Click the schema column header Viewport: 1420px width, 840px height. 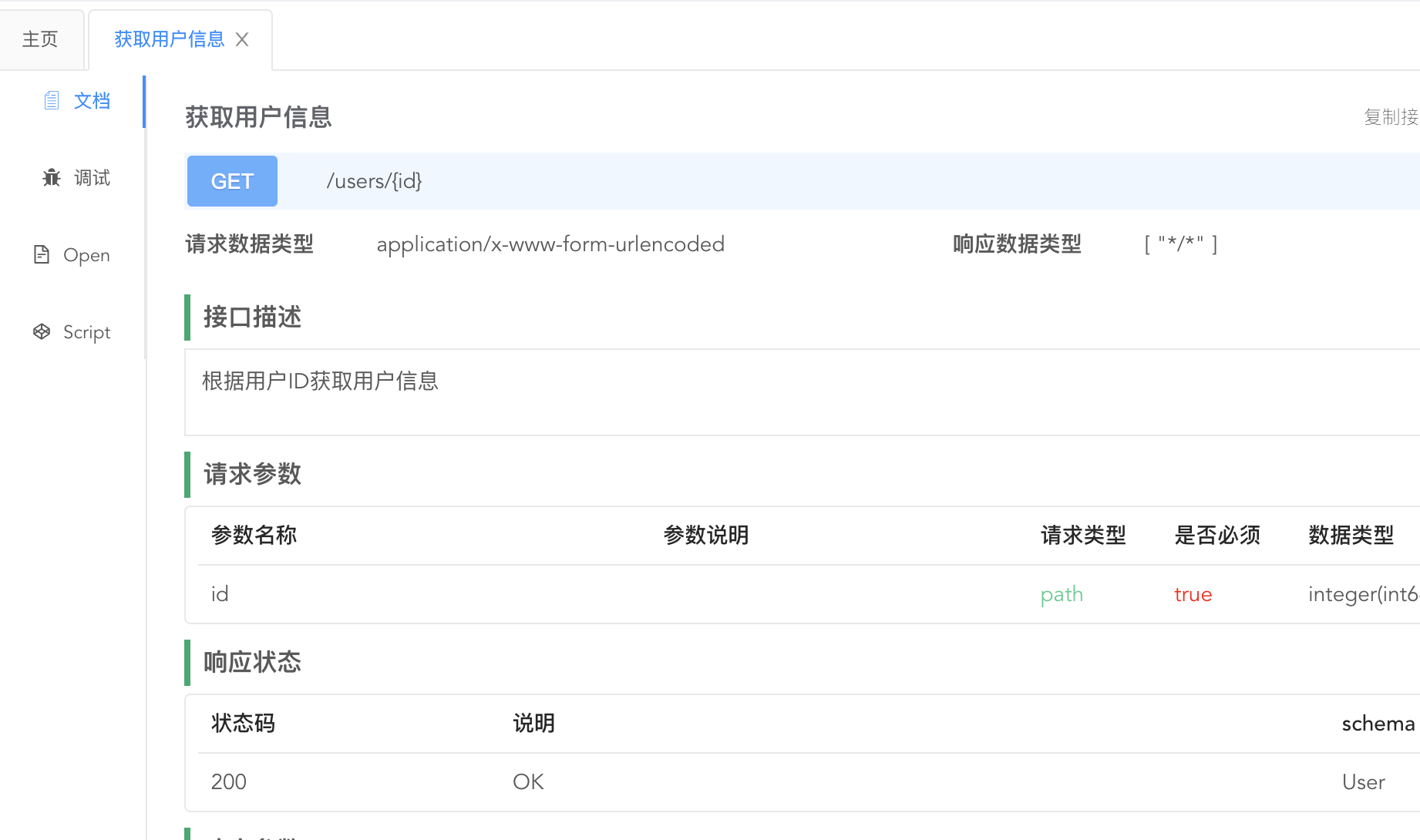point(1378,724)
